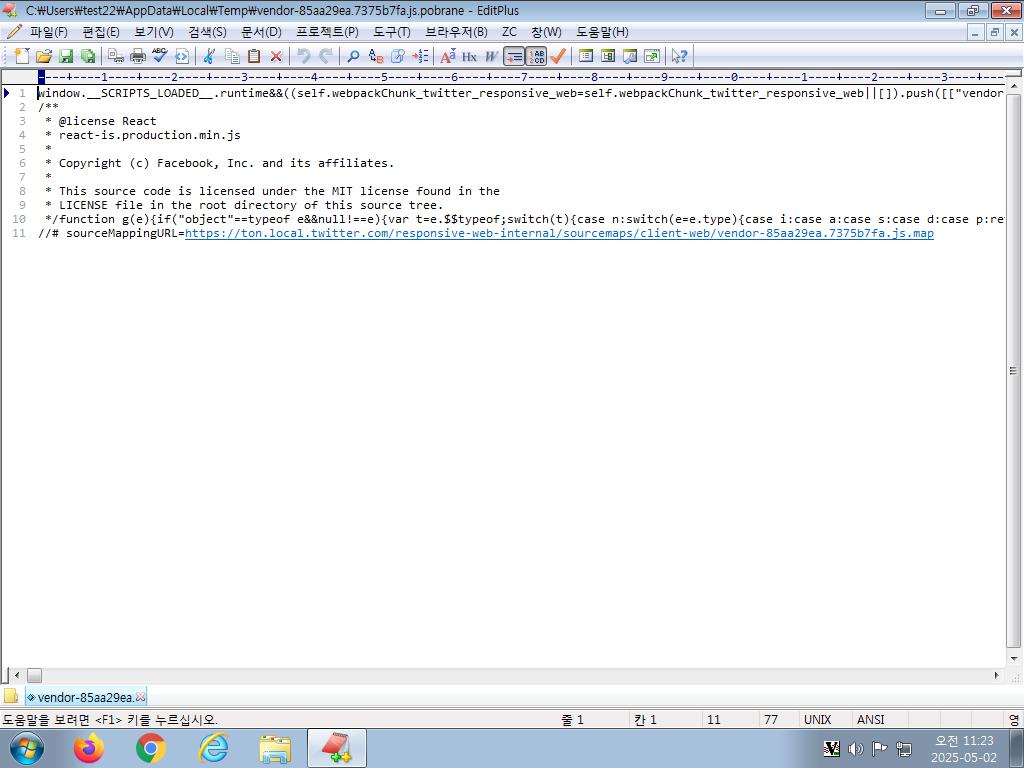Open Find with the magnifier icon
The height and width of the screenshot is (768, 1024).
pyautogui.click(x=353, y=56)
